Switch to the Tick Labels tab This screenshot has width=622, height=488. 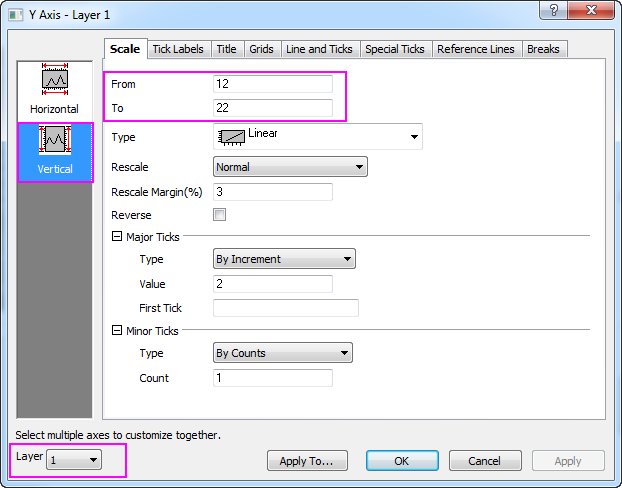[x=178, y=49]
